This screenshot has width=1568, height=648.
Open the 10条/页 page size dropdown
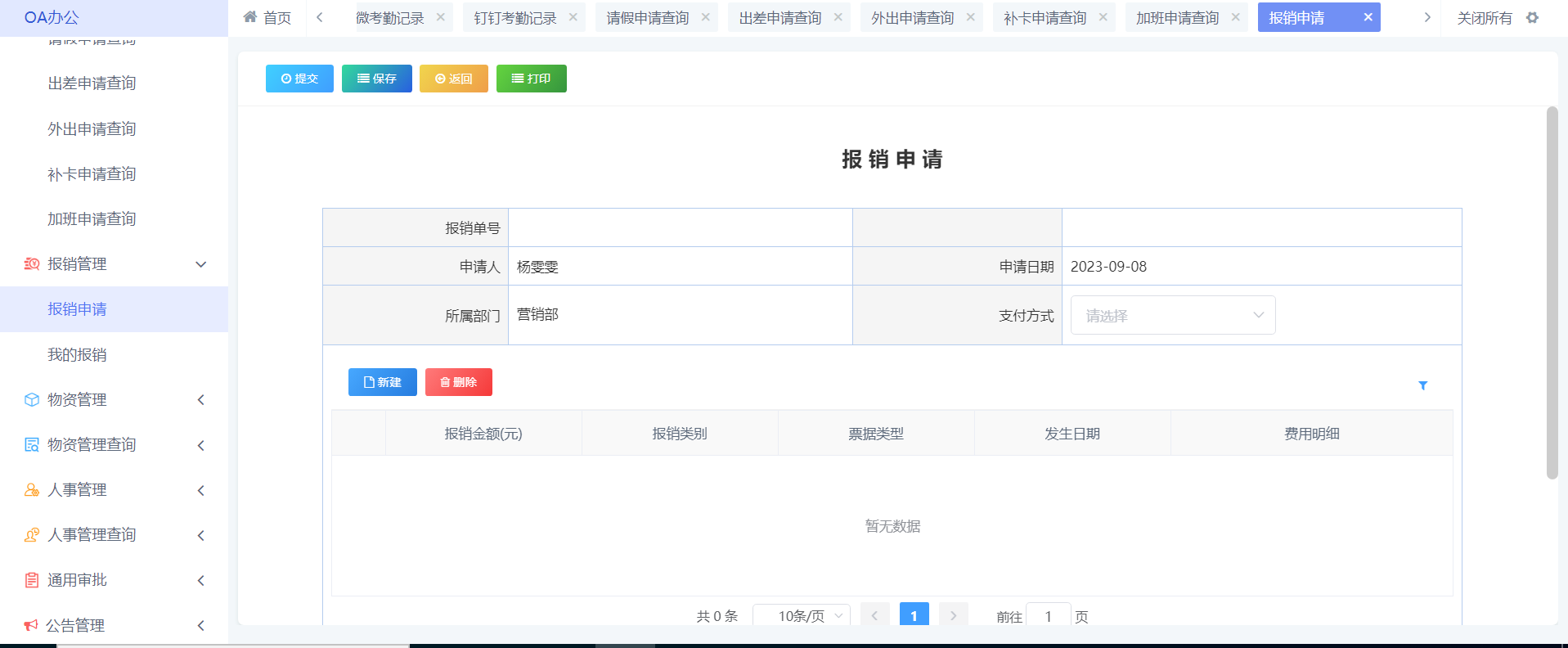pyautogui.click(x=801, y=616)
